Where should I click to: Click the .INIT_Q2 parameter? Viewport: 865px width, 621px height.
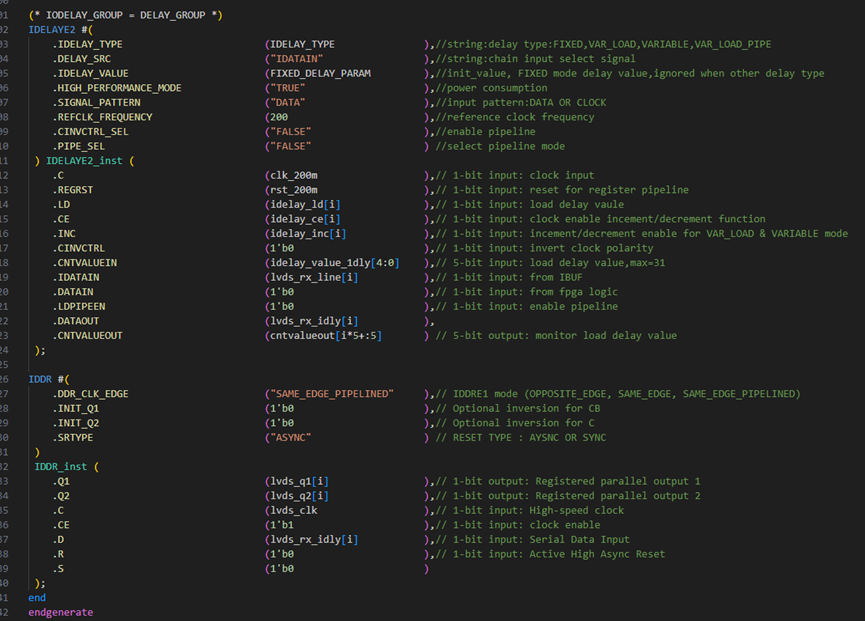pos(76,424)
